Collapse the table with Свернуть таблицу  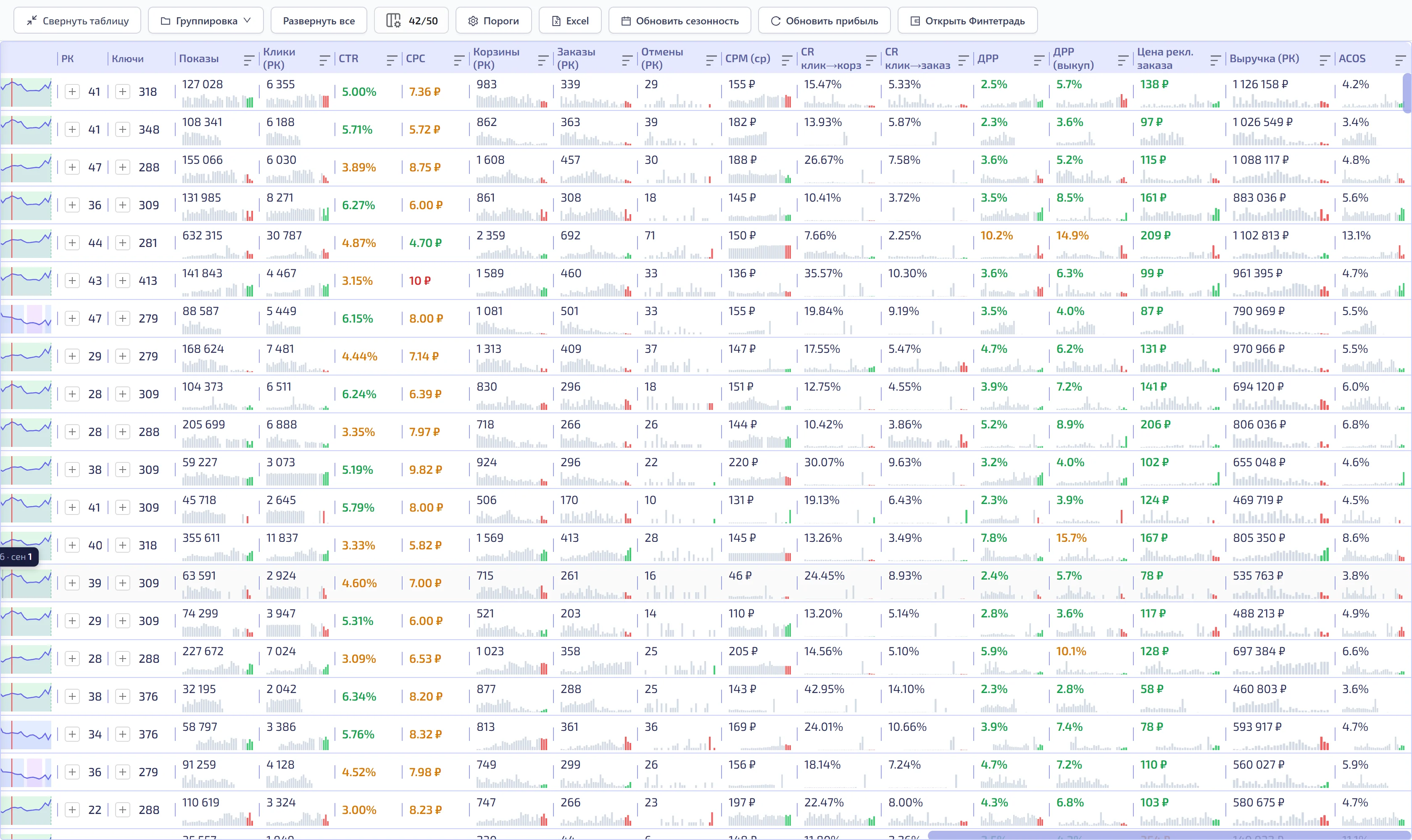pyautogui.click(x=77, y=21)
